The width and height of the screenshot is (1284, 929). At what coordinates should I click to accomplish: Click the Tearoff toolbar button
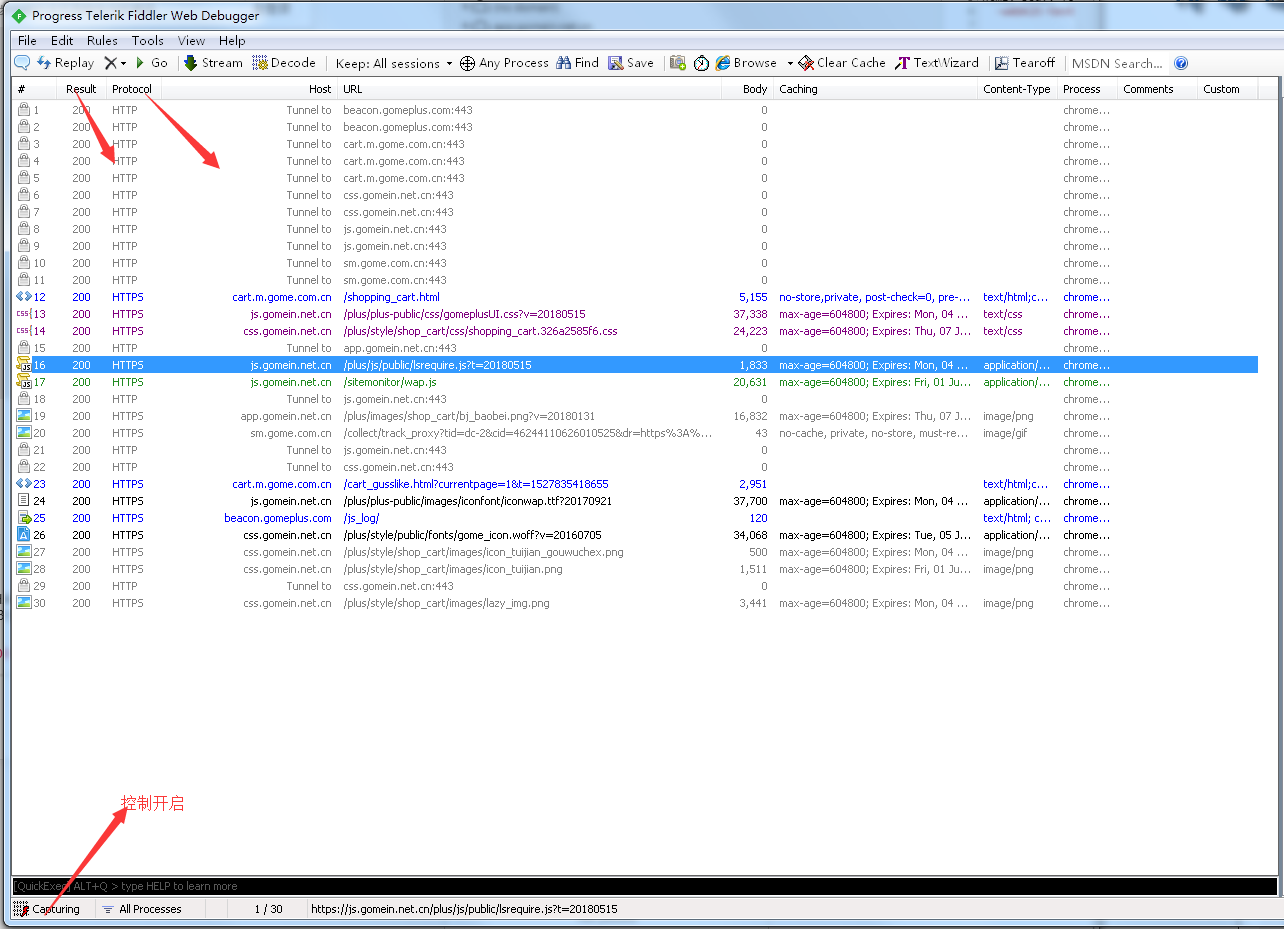click(1025, 63)
